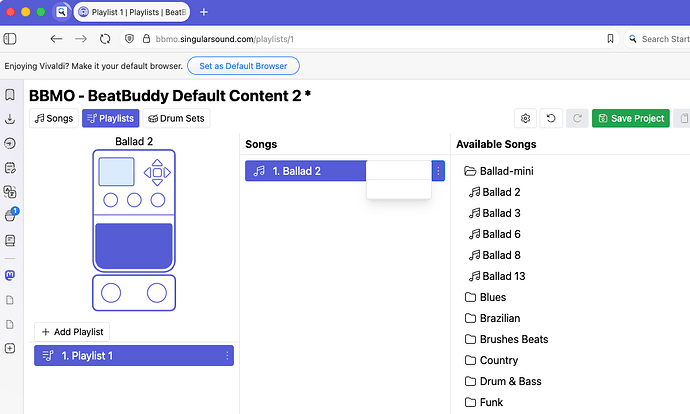This screenshot has height=414, width=690.
Task: Toggle the sidebar panel visibility
Action: [x=10, y=39]
